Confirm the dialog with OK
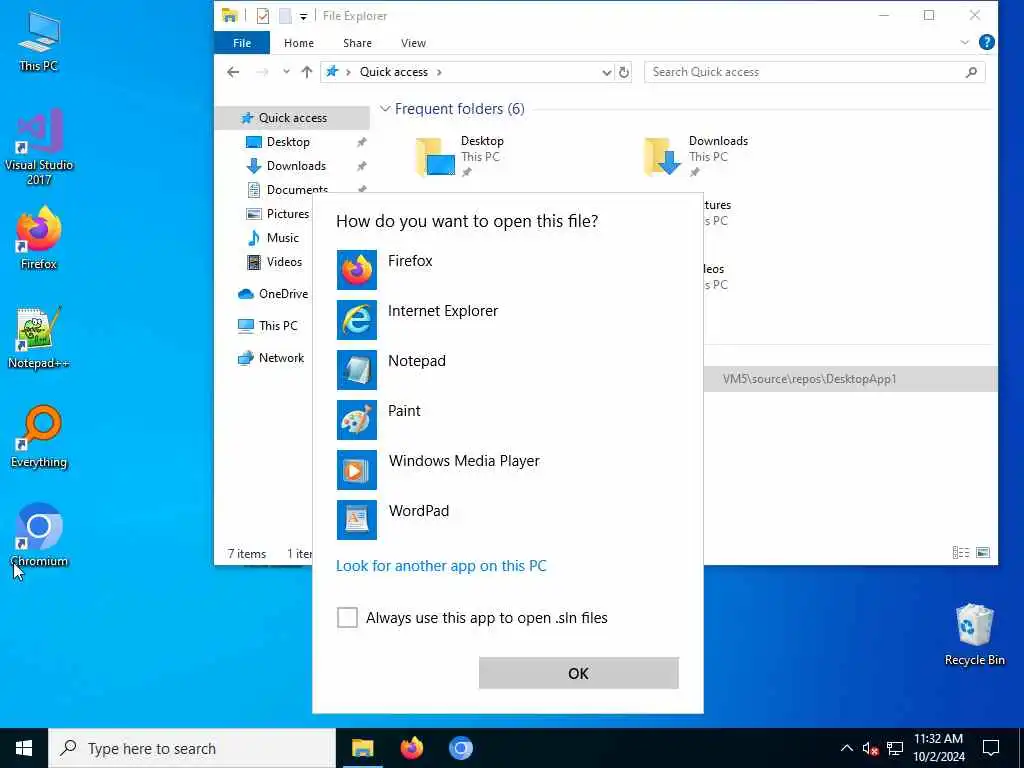The height and width of the screenshot is (768, 1024). pyautogui.click(x=579, y=673)
